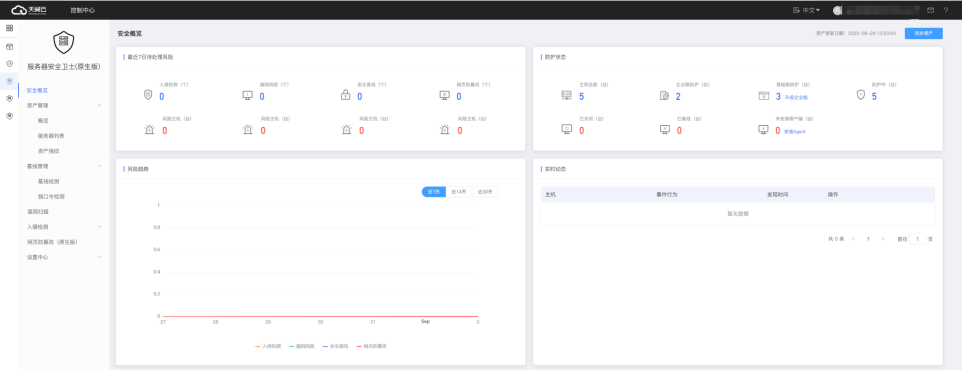Expand the 入侵检测 menu chevron
This screenshot has height=371, width=963.
point(99,227)
